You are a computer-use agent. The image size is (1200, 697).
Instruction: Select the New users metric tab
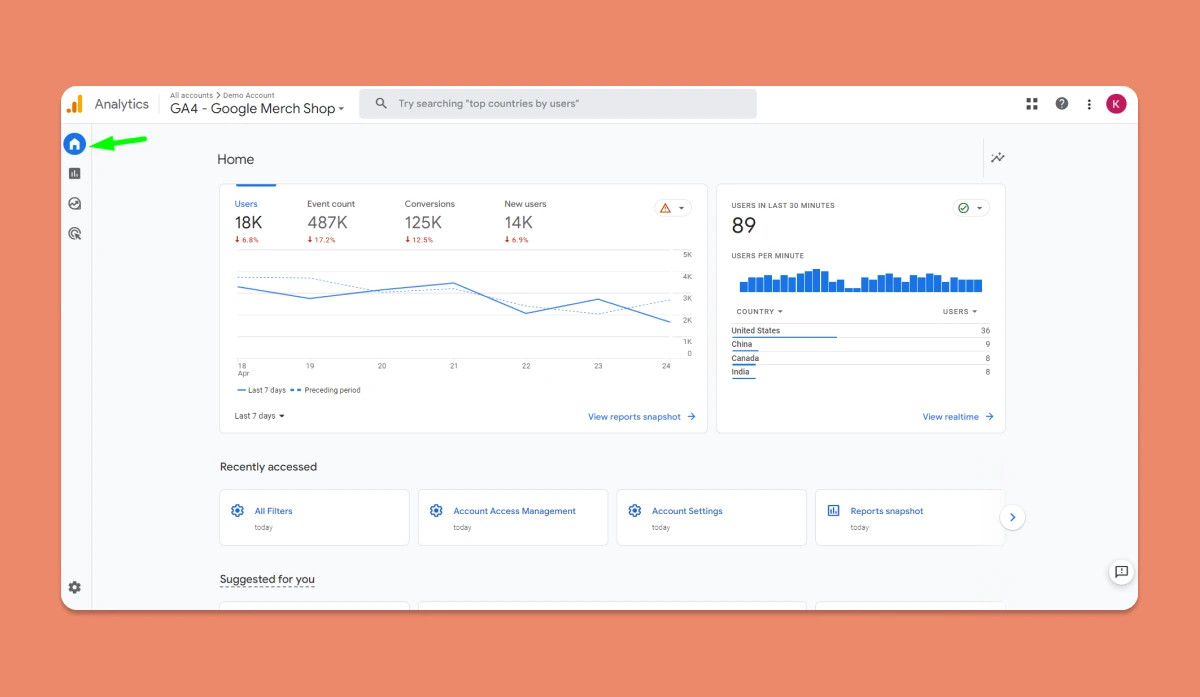coord(525,221)
